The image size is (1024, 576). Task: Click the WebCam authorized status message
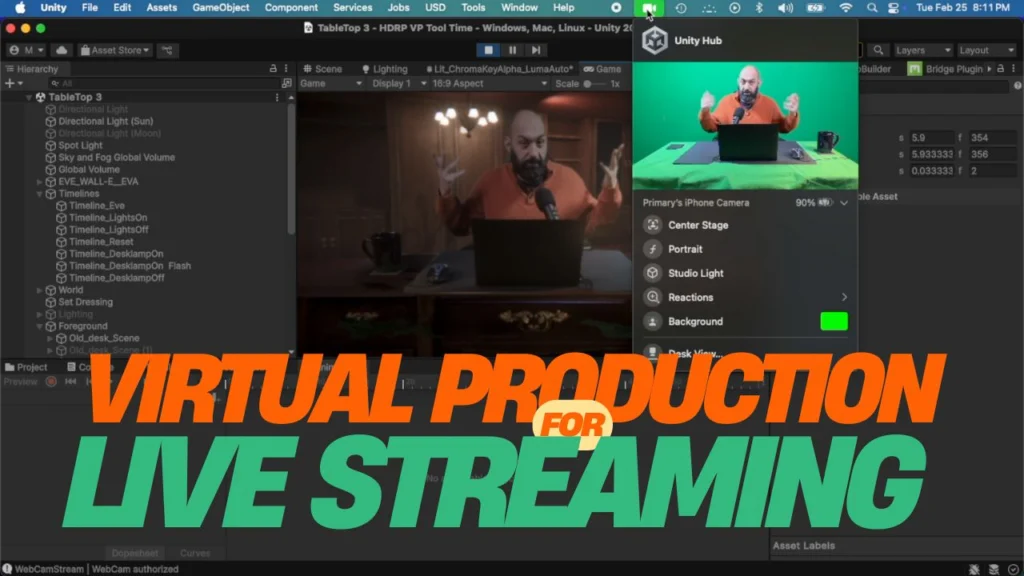click(135, 569)
